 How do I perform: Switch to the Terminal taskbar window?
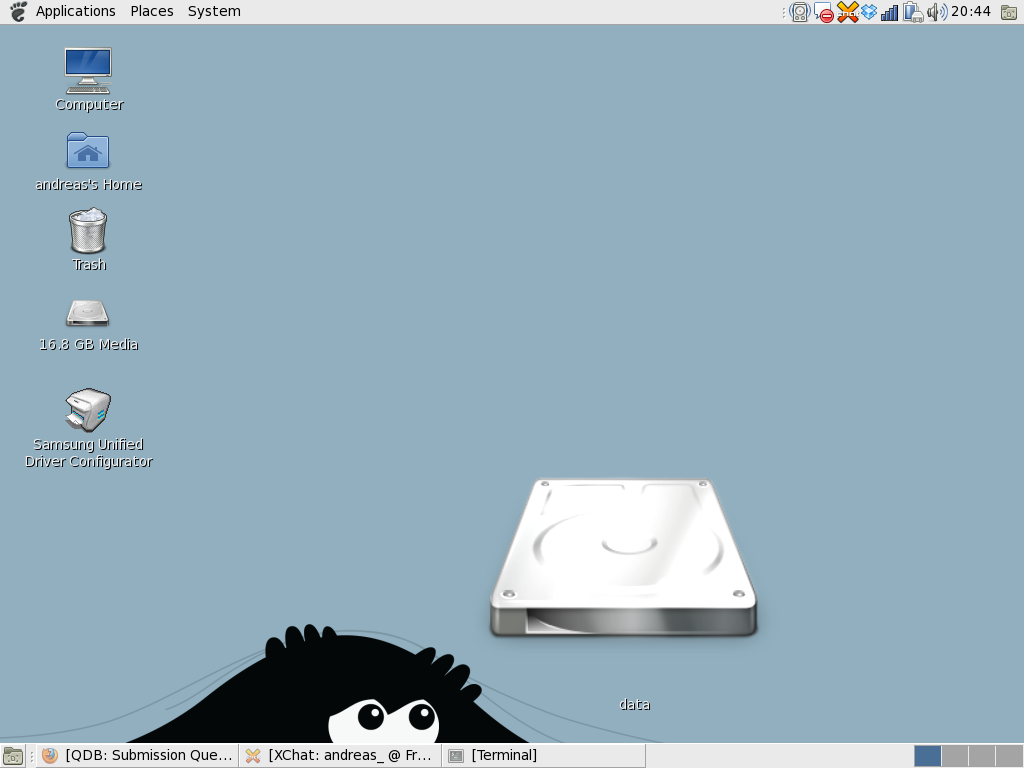point(544,756)
